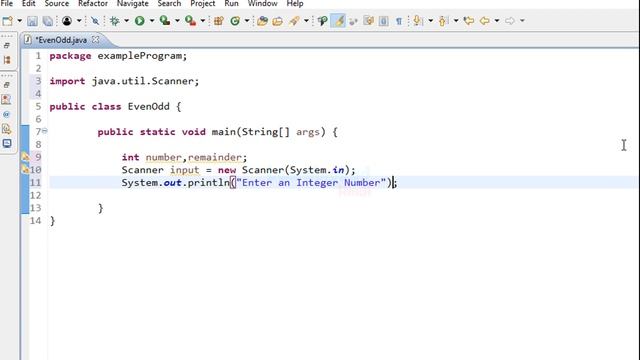
Task: Click the Save All icon
Action: click(x=48, y=21)
